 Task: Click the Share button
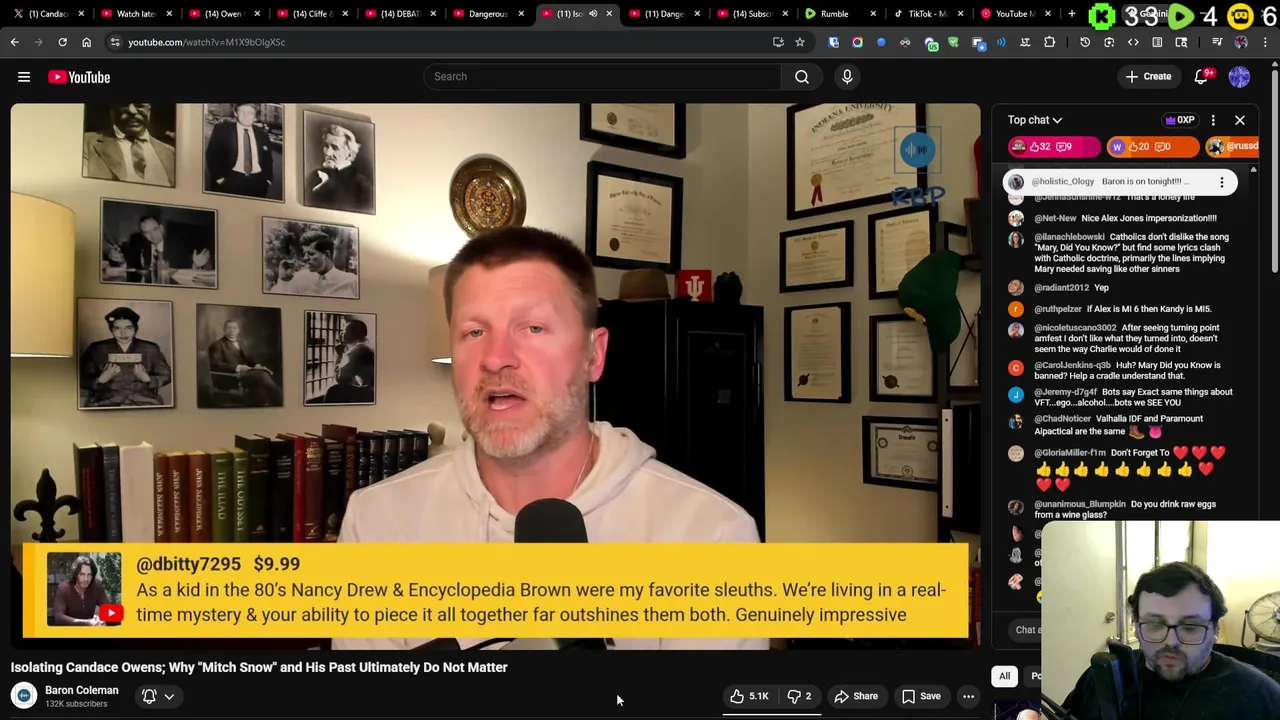coord(856,696)
